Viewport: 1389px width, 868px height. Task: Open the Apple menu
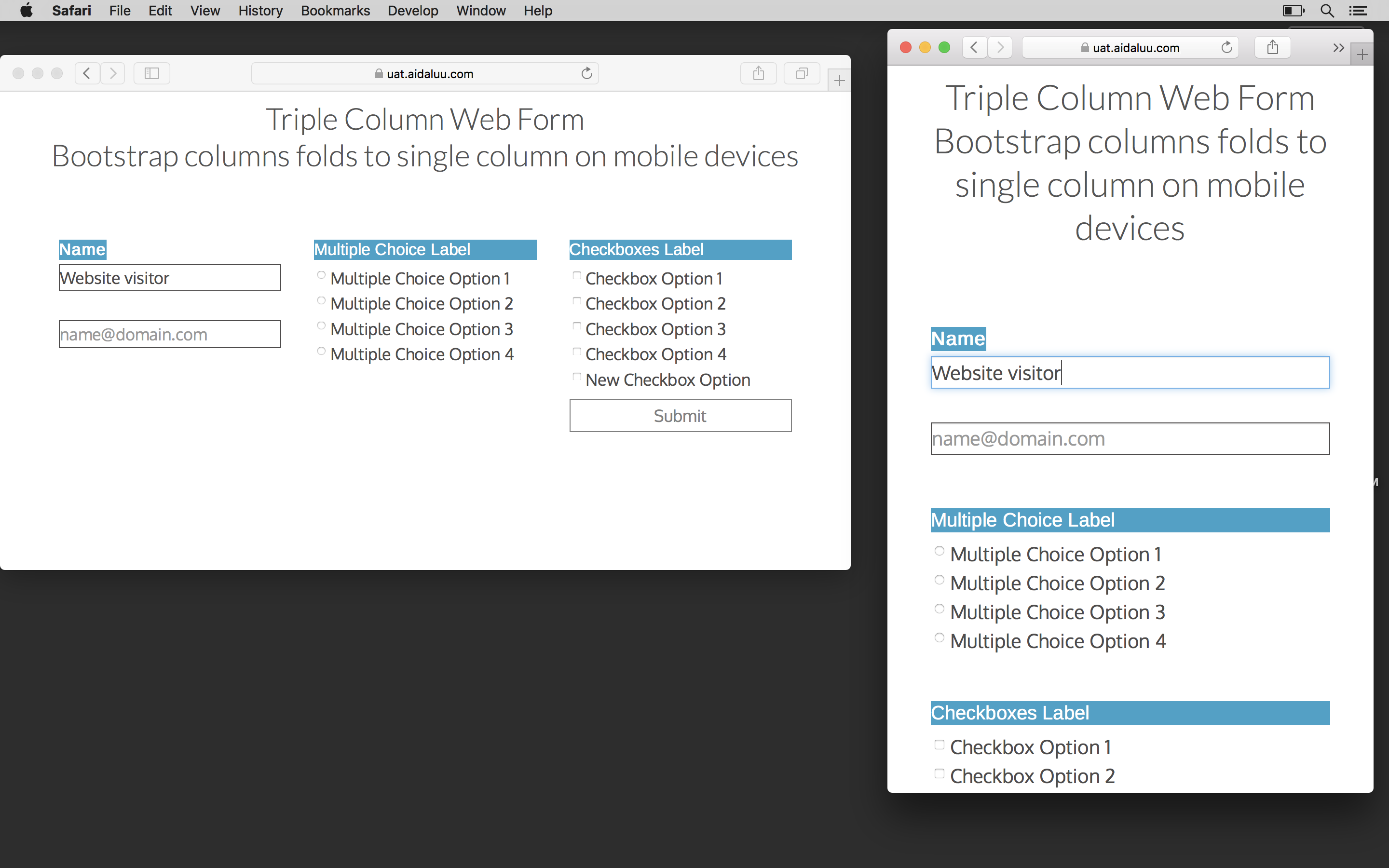[x=27, y=10]
